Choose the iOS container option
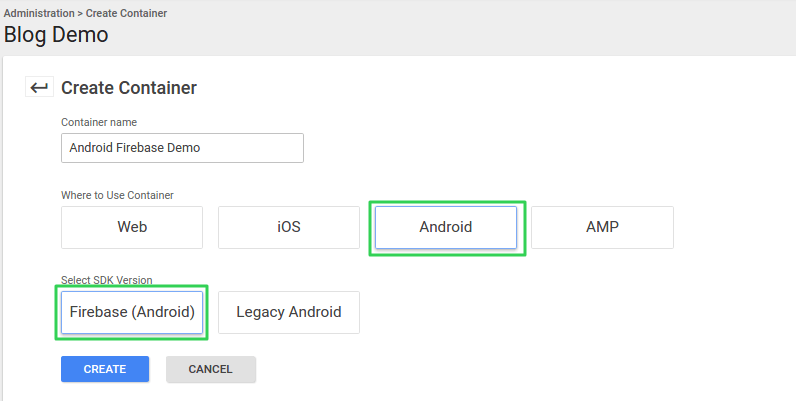Screen dimensions: 796x401 tap(289, 227)
